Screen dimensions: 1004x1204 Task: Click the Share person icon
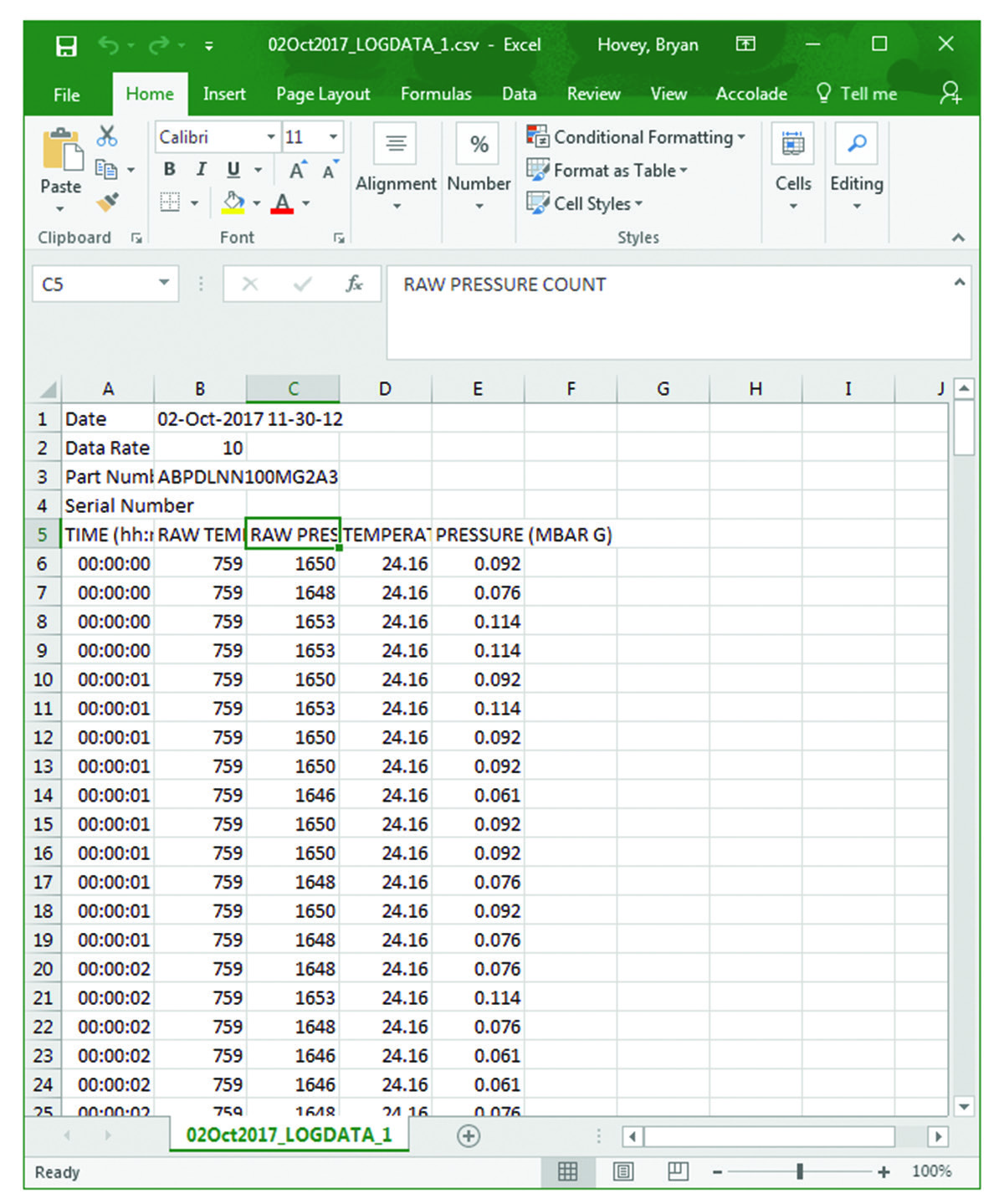[950, 93]
